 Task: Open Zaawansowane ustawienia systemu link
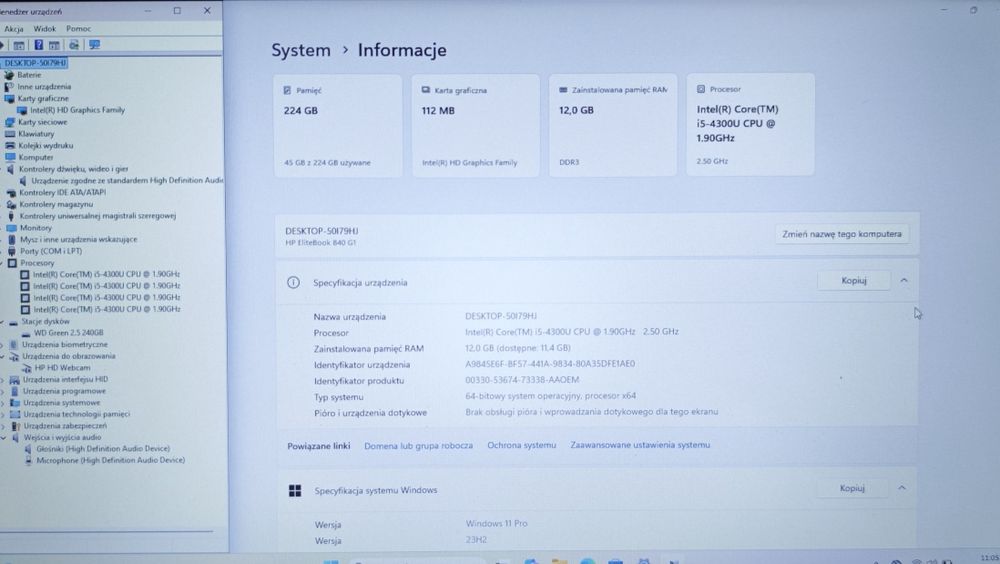(x=640, y=445)
